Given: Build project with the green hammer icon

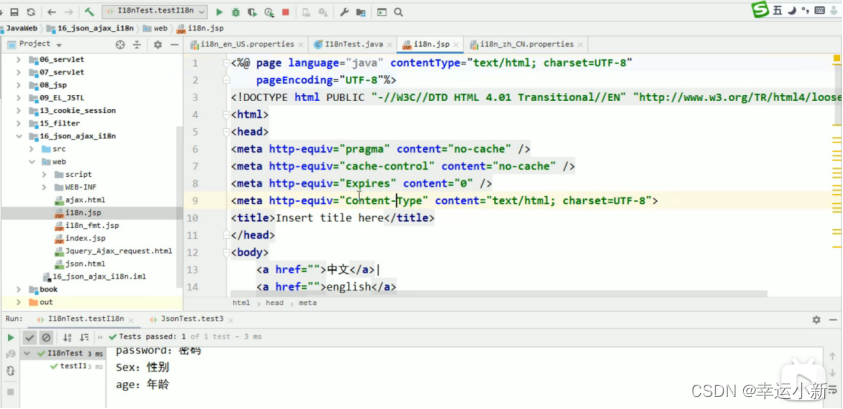Looking at the screenshot, I should point(89,12).
